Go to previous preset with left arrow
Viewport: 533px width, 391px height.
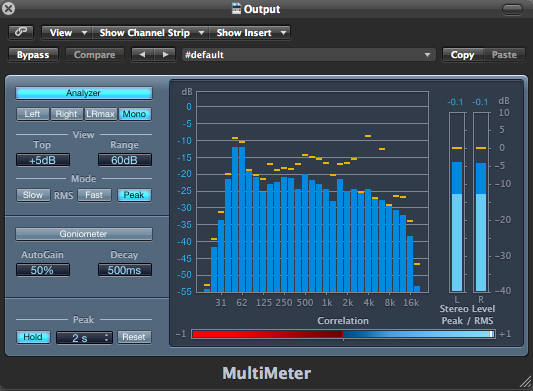point(142,55)
